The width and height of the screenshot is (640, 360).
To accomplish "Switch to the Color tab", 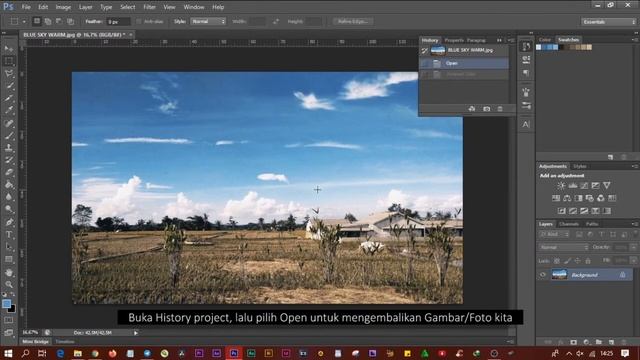I will coord(545,40).
